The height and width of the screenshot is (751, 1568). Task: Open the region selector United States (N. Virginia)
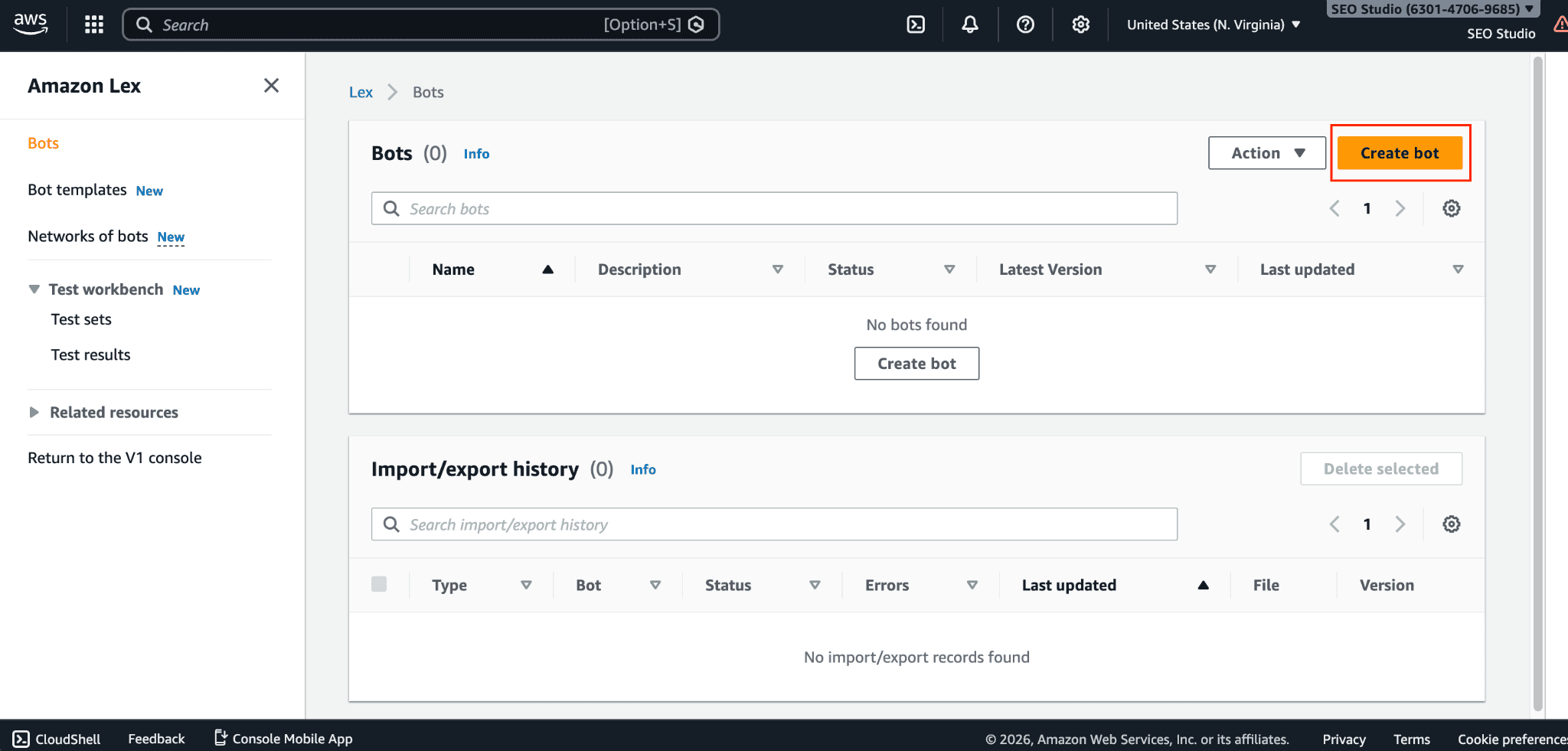tap(1214, 24)
